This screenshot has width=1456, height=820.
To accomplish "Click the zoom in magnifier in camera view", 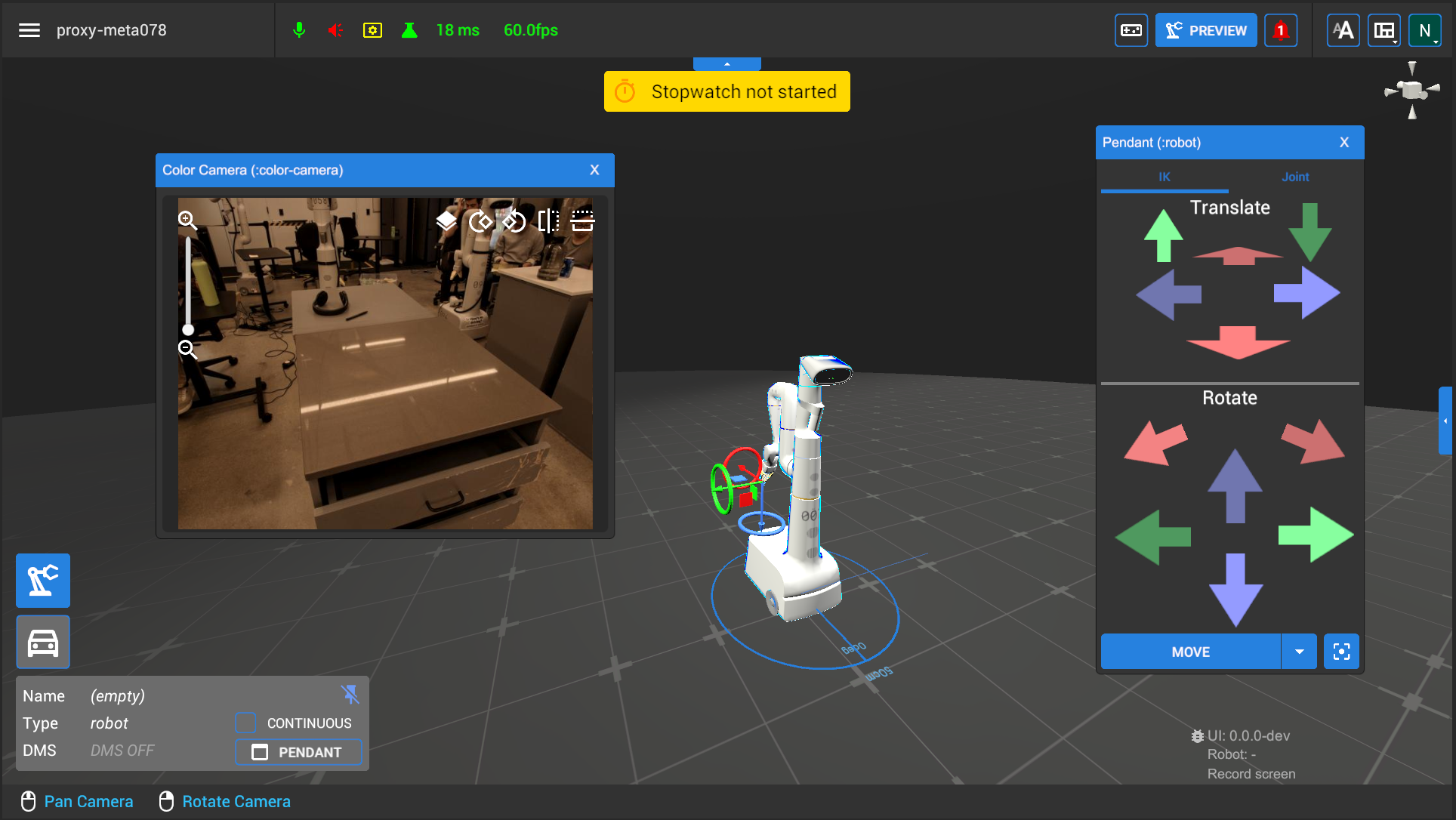I will [187, 220].
